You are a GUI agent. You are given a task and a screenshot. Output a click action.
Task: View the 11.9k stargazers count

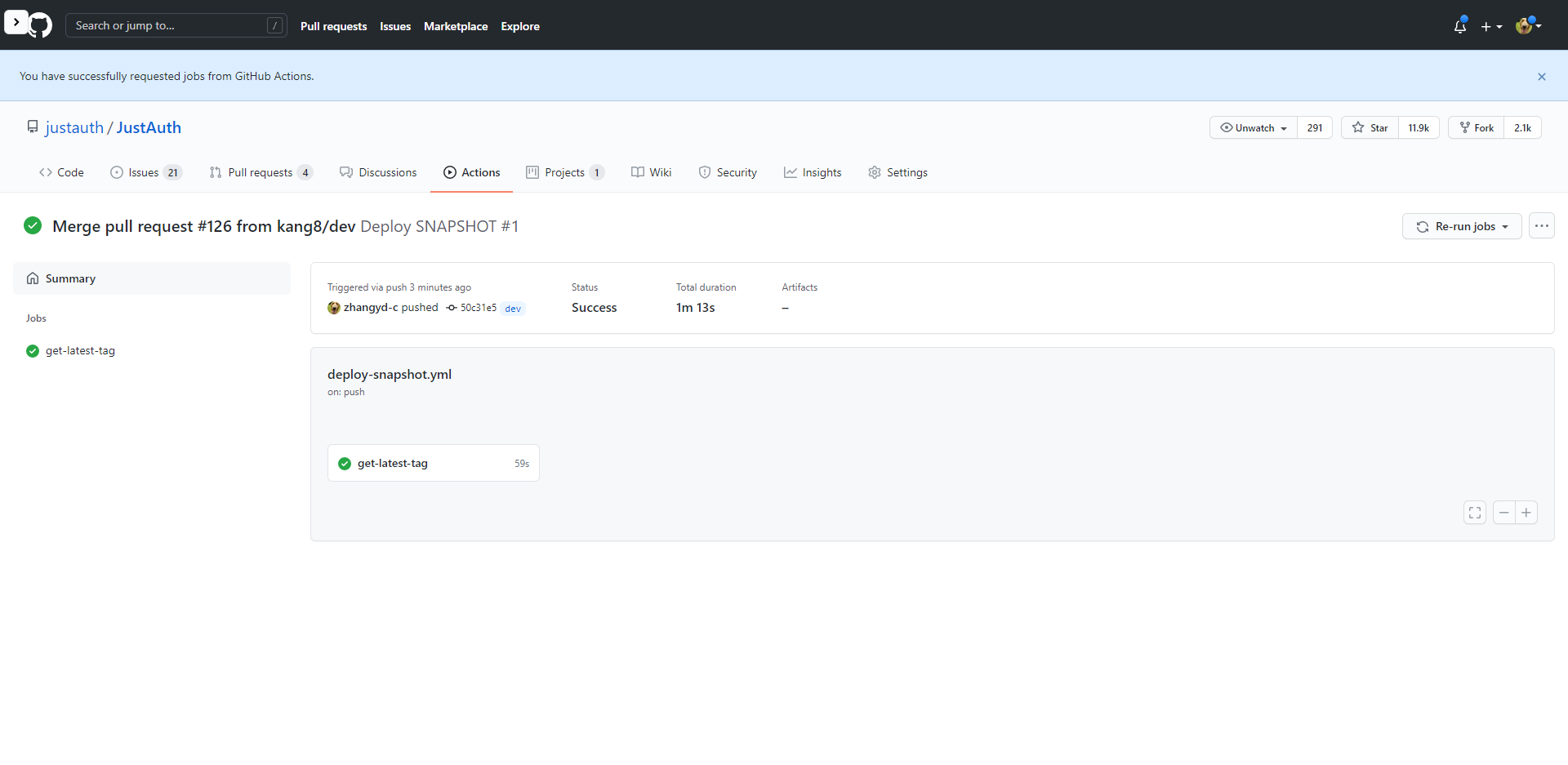point(1419,127)
